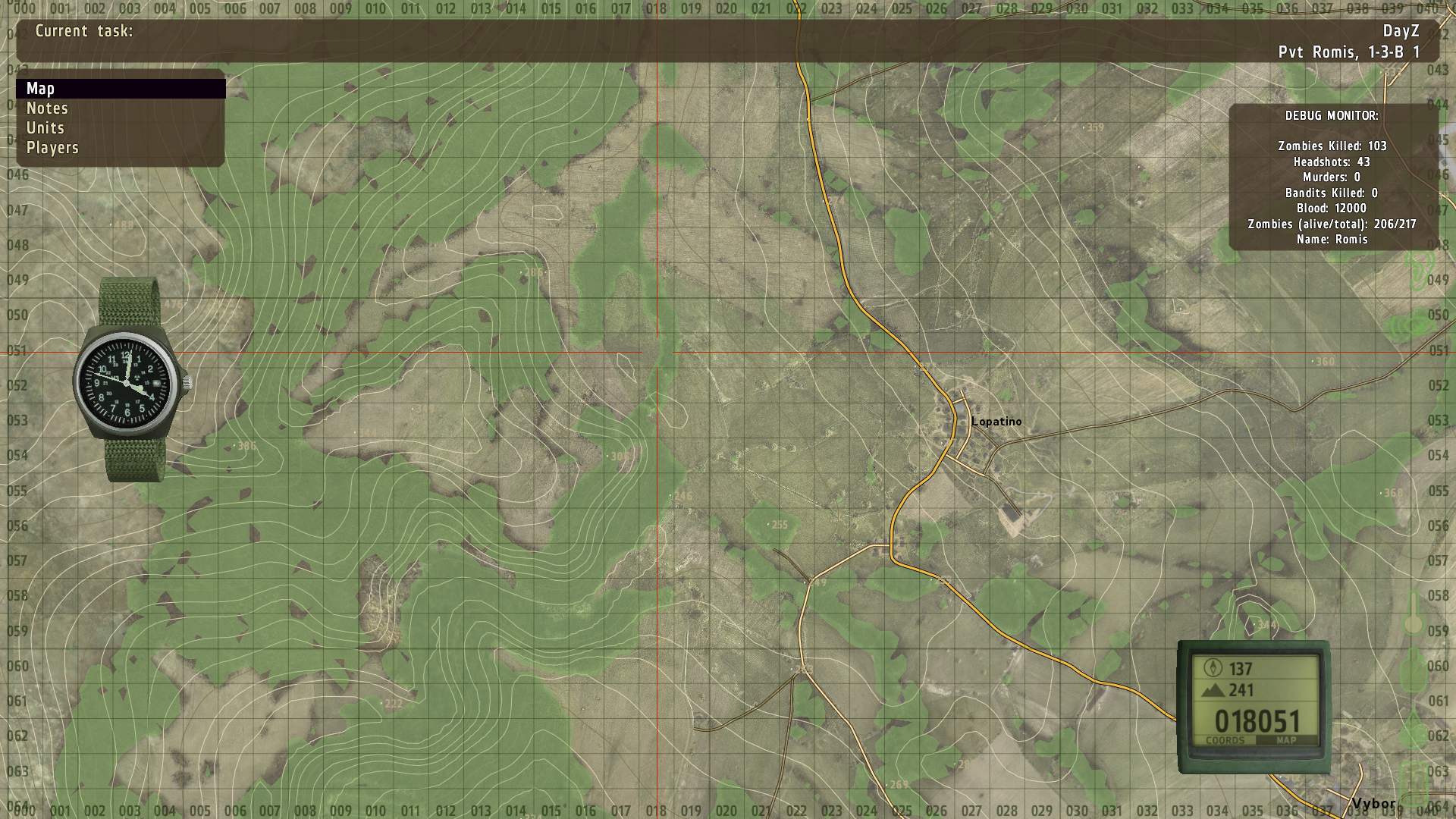Click the canteen thirst HUD icon
Viewport: 1456px width, 819px height.
tap(1413, 669)
